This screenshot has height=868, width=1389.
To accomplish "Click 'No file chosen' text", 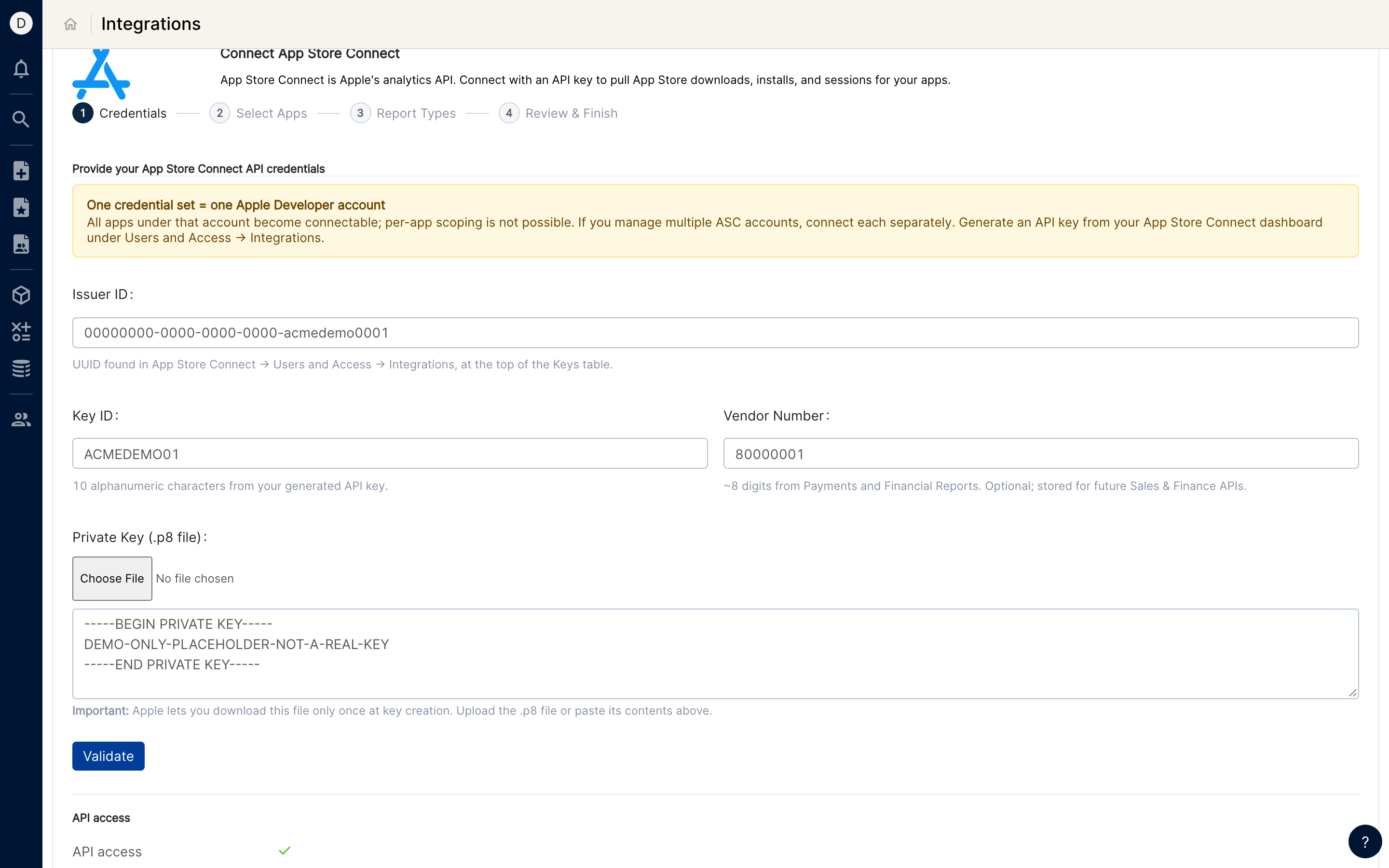I will (x=194, y=579).
